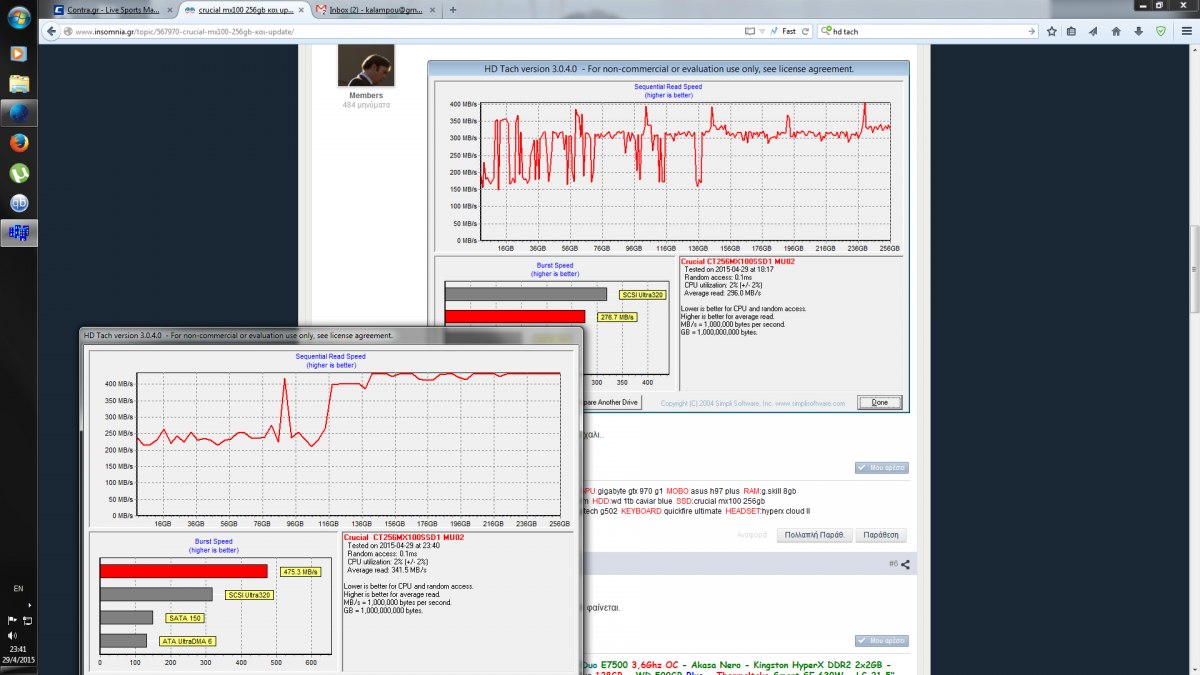Click the first 'Μου αρέσει' like button
This screenshot has width=1200, height=675.
[x=882, y=468]
